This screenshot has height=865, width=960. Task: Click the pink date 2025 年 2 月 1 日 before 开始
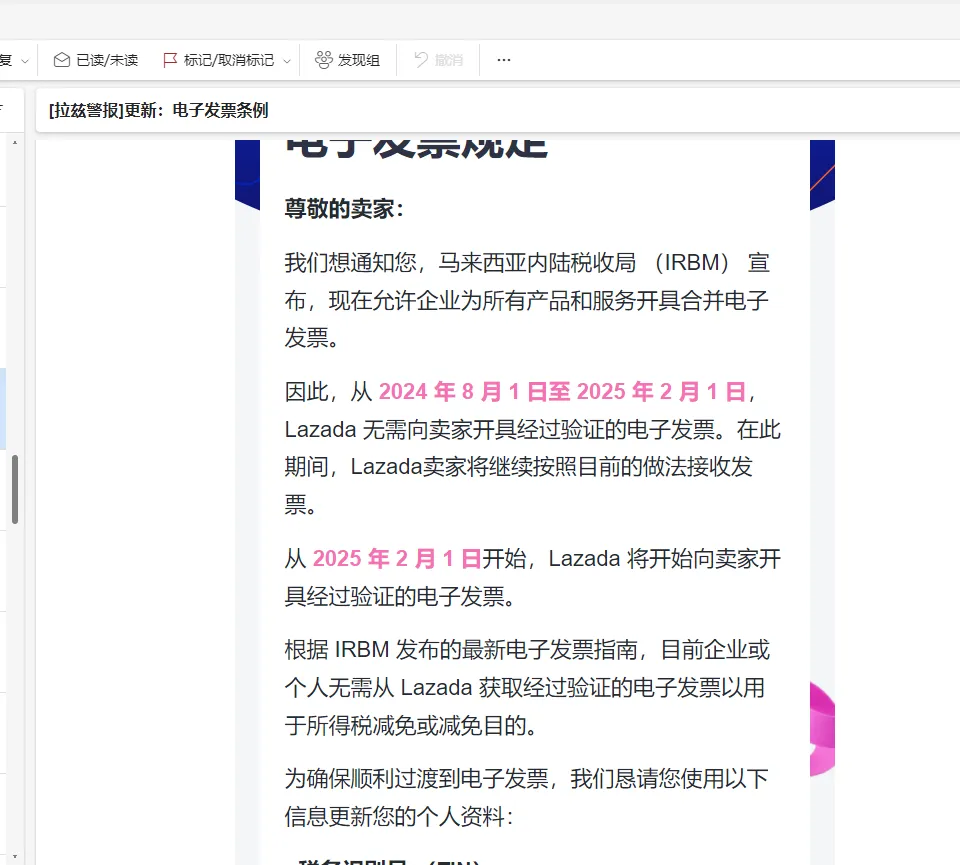click(x=397, y=559)
